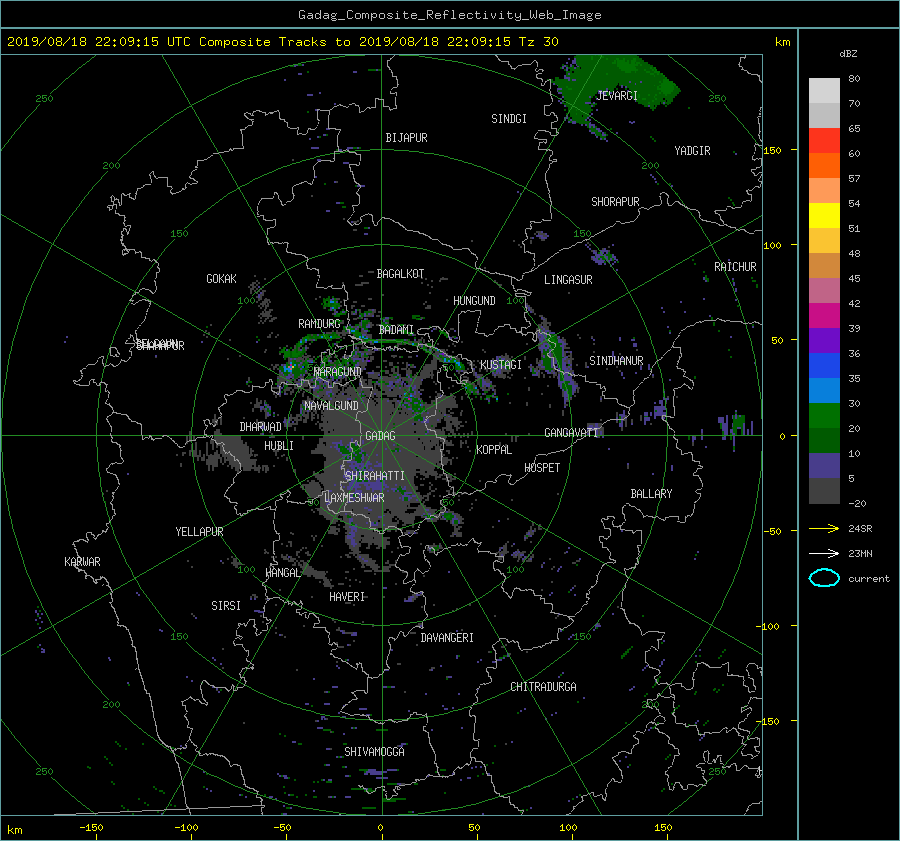900x841 pixels.
Task: Click the HANGAL city label
Action: coord(282,573)
